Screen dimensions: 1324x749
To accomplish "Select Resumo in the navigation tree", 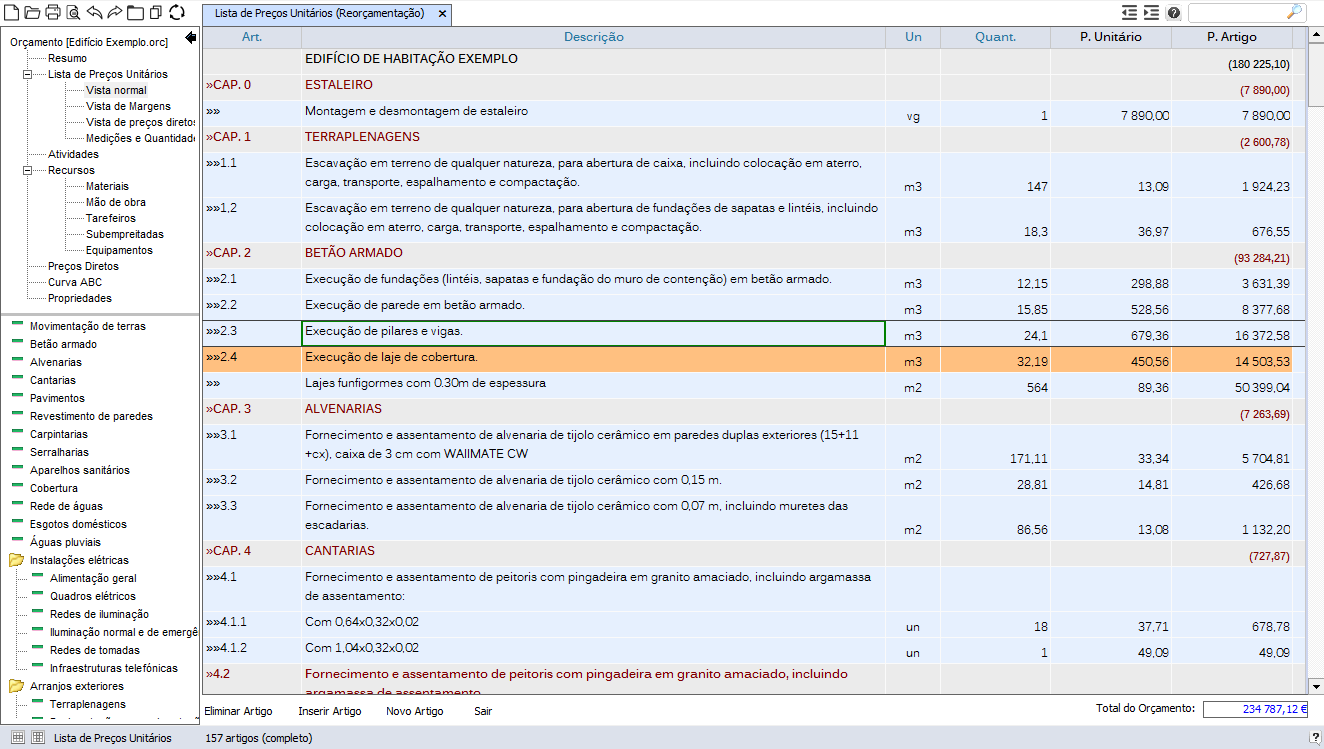I will point(67,58).
